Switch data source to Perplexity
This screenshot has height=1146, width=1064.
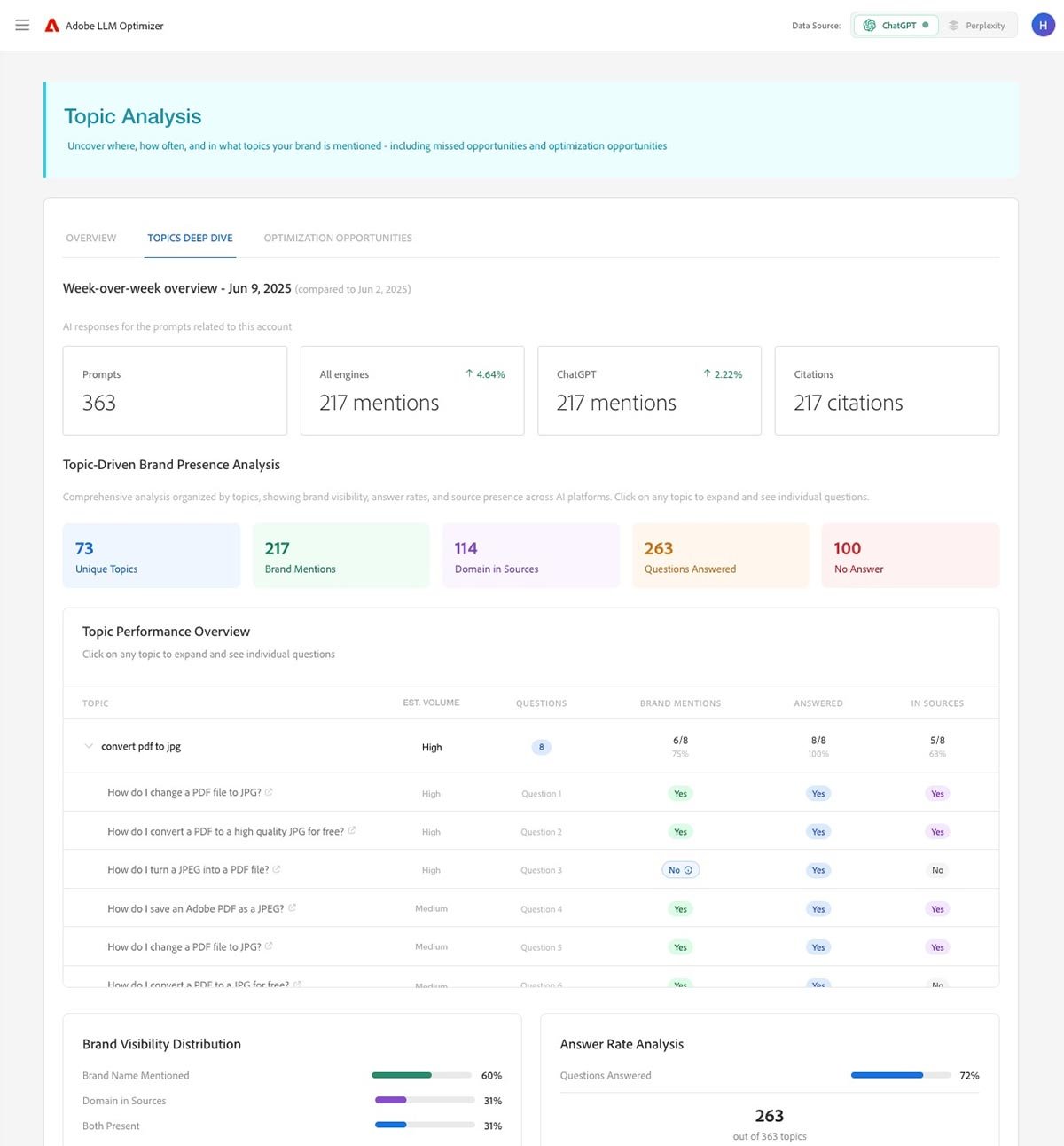977,26
